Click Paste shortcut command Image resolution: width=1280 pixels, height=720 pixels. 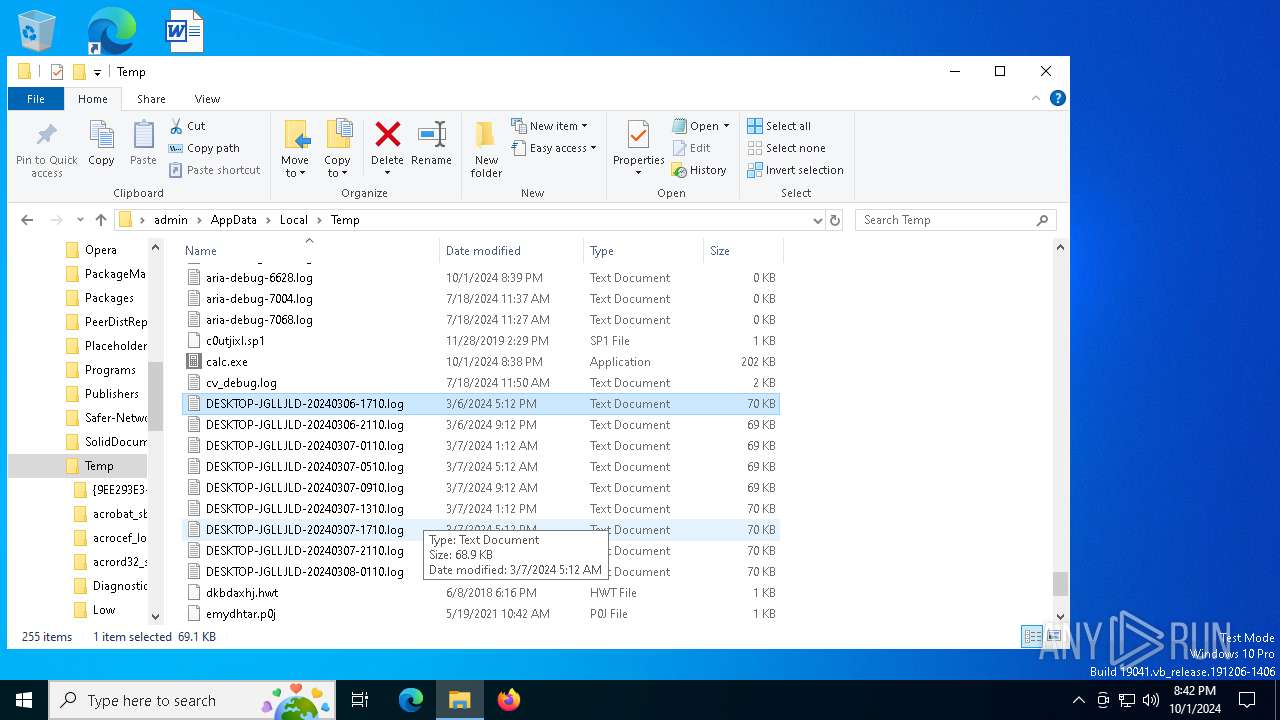(214, 170)
